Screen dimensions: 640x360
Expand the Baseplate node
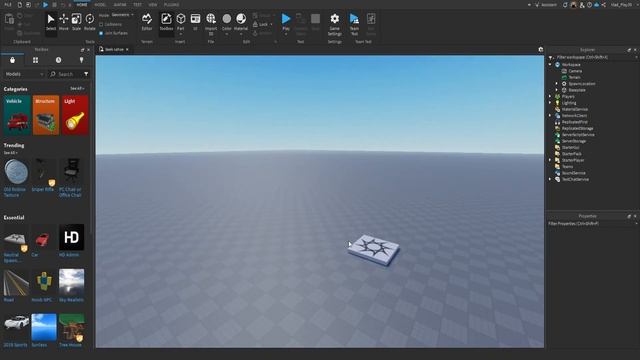[x=557, y=90]
